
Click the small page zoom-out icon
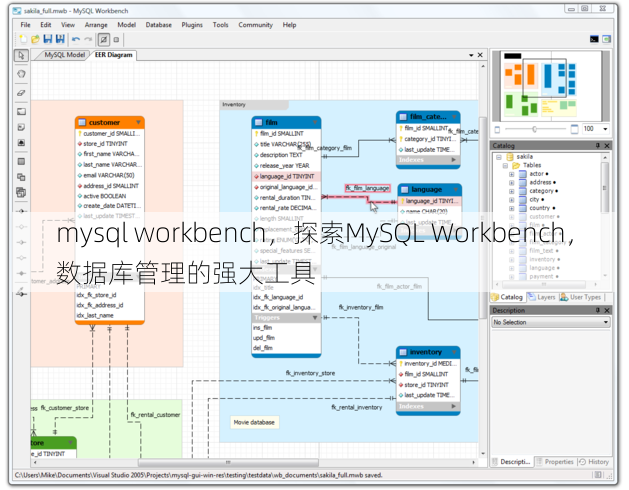tap(497, 129)
